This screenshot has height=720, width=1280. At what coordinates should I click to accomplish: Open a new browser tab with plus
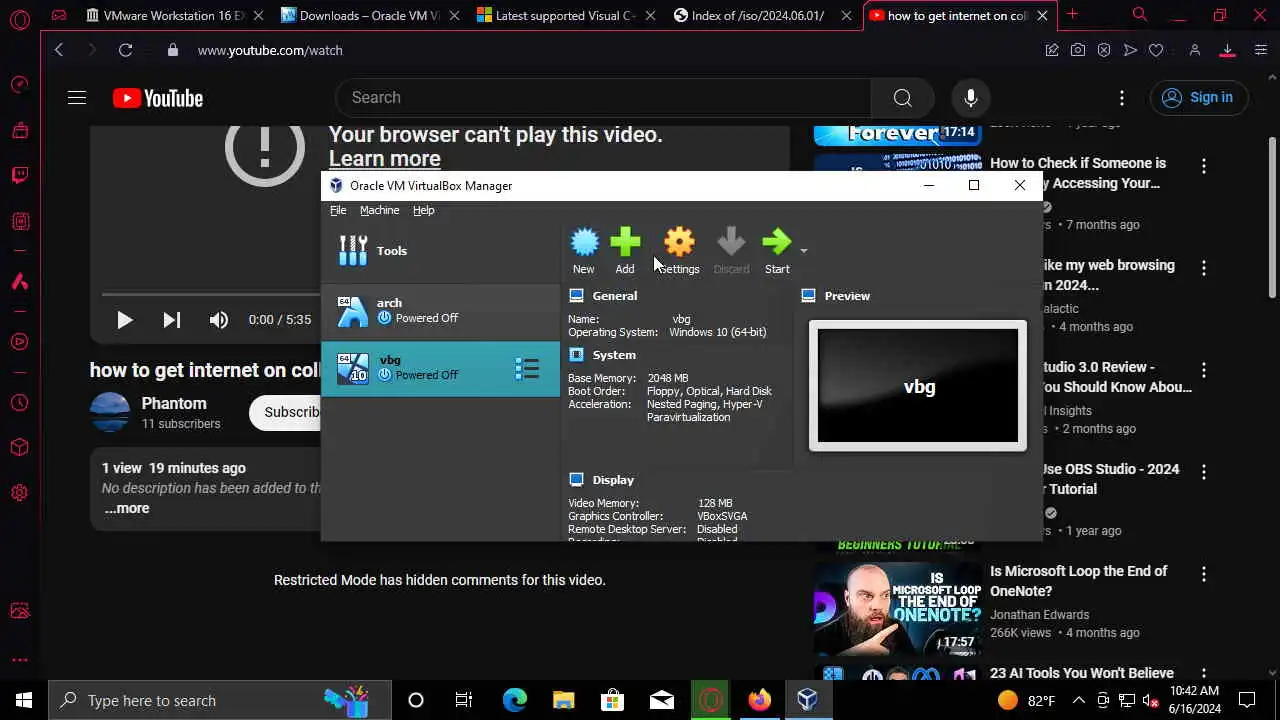(x=1072, y=15)
